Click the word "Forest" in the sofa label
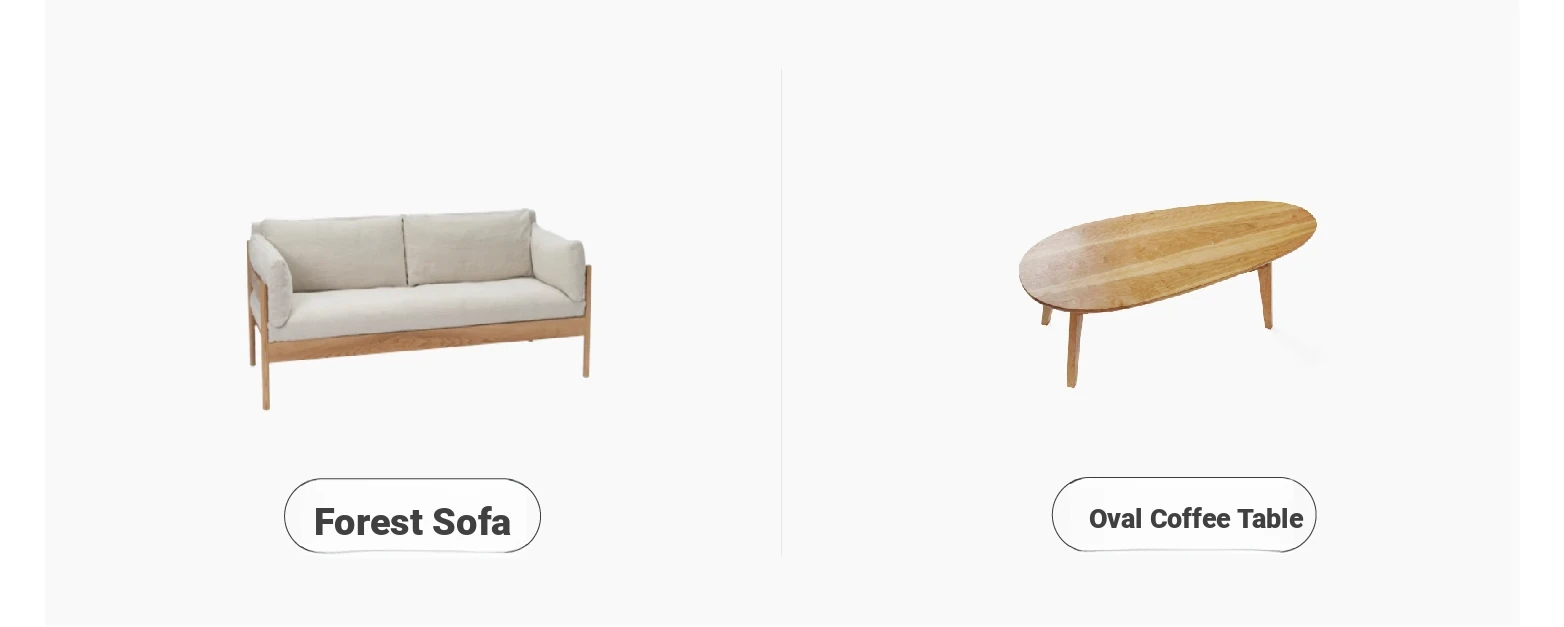 tap(368, 522)
